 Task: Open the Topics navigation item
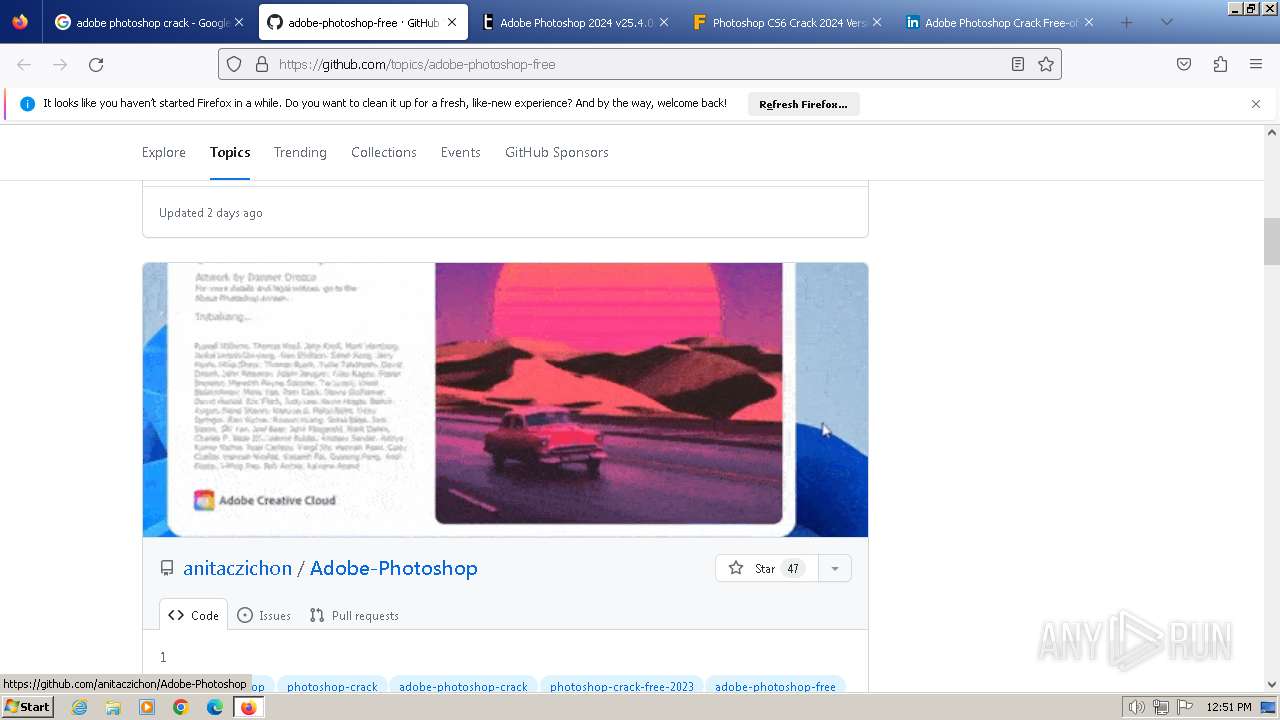click(x=230, y=152)
